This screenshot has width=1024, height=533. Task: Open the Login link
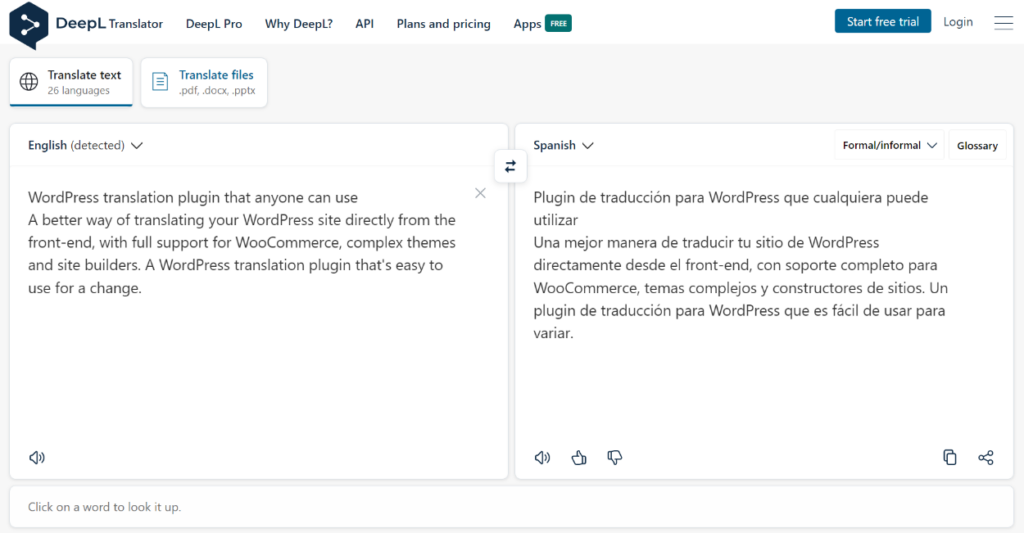[957, 22]
